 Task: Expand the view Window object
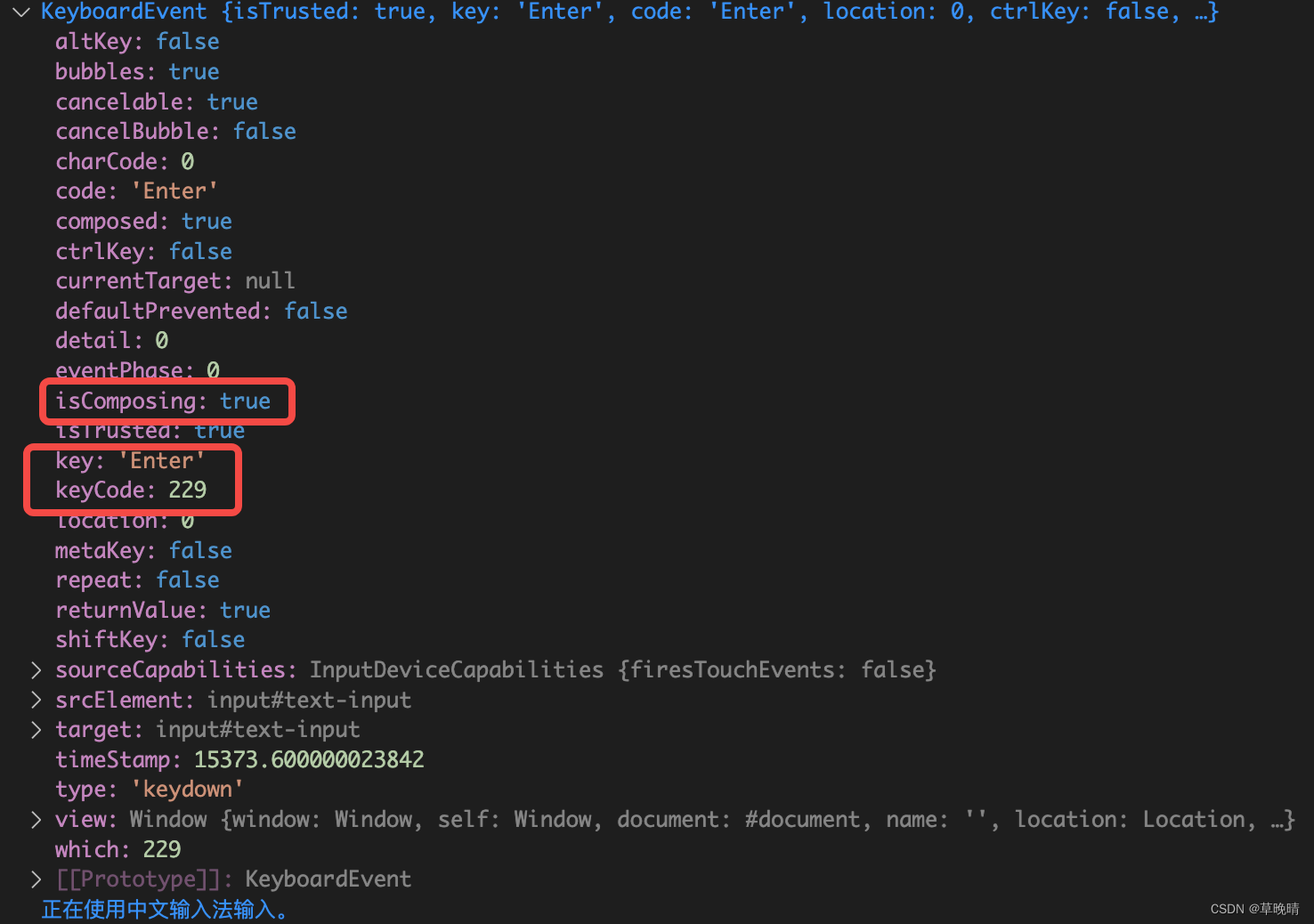coord(36,819)
